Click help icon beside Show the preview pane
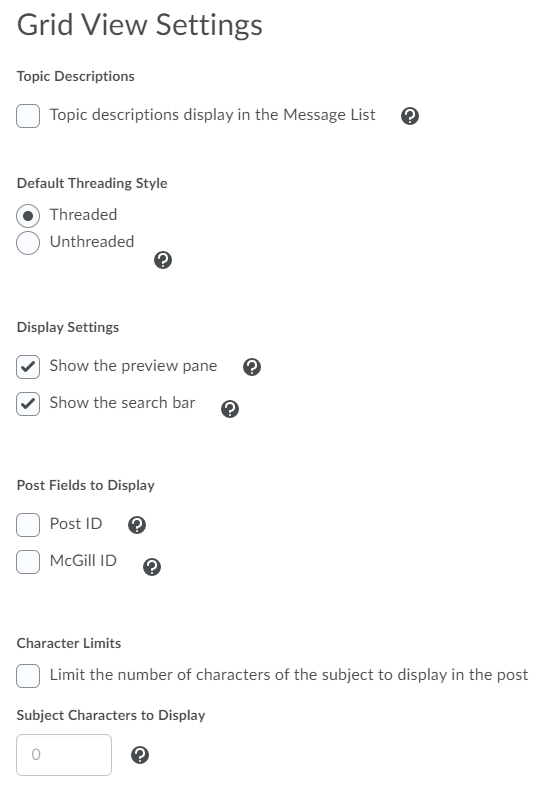 click(252, 367)
